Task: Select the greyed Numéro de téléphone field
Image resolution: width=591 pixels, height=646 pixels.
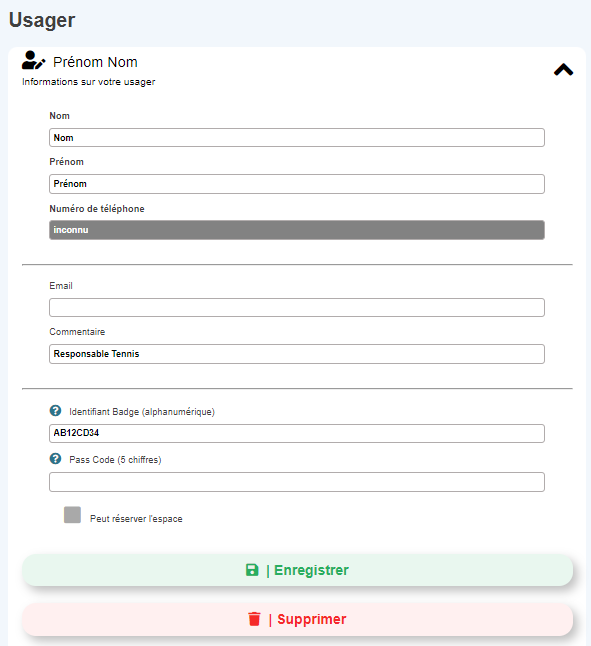Action: pos(297,230)
